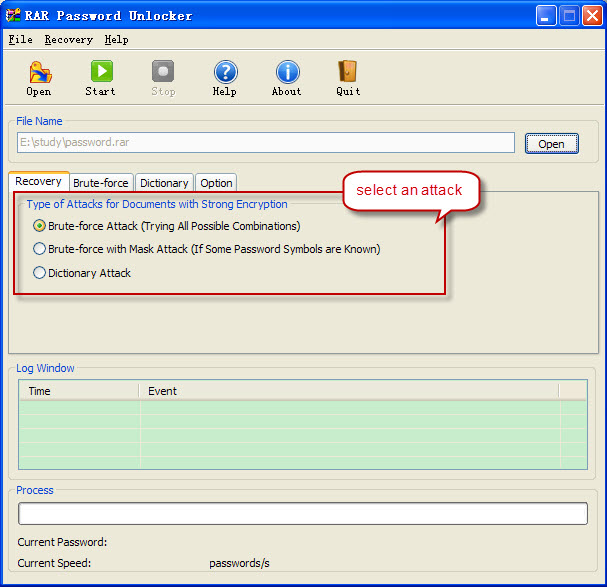The height and width of the screenshot is (587, 607).
Task: Click the Open toolbar icon
Action: (39, 78)
